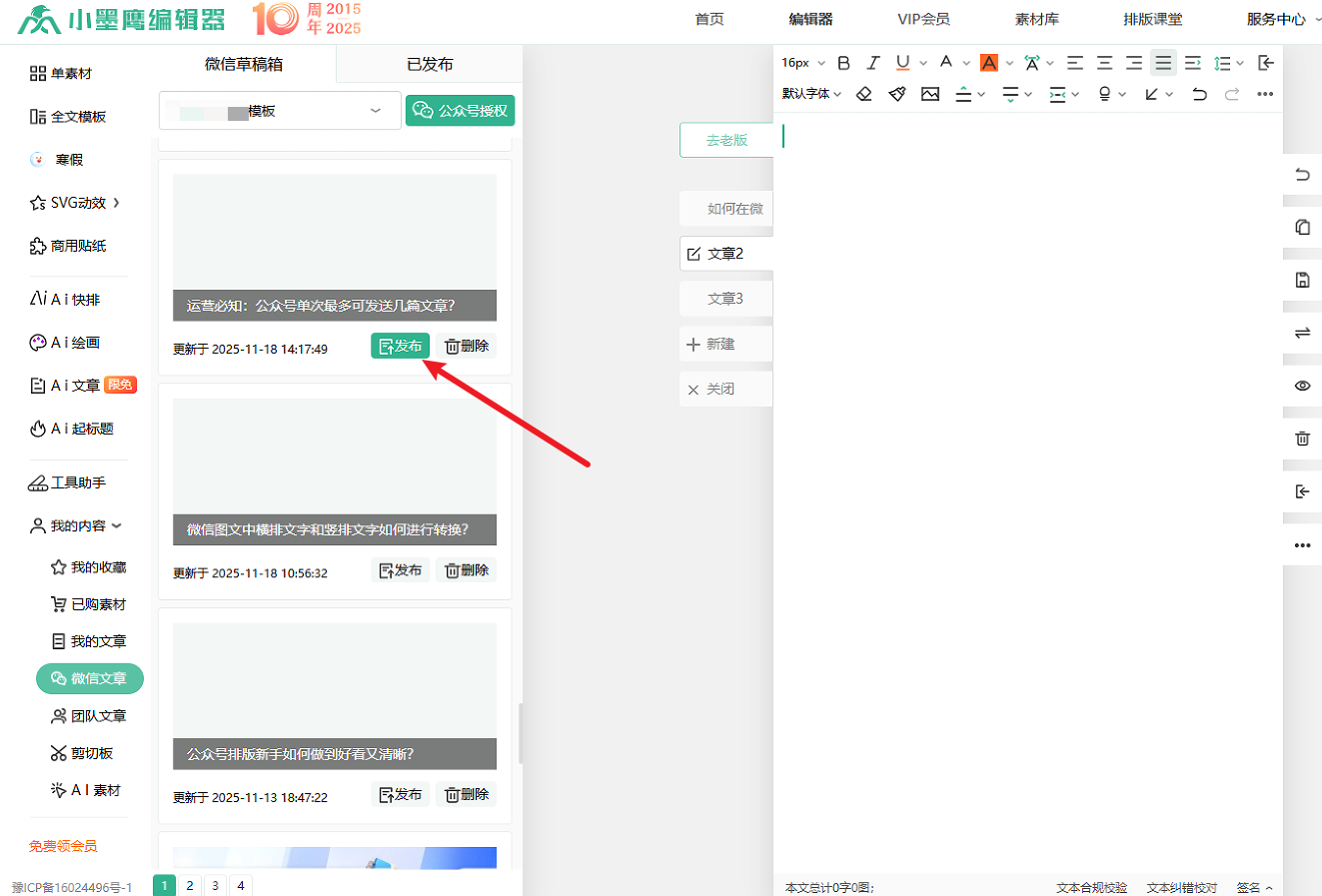
Task: Click the first-line indent icon
Action: coord(1193,63)
